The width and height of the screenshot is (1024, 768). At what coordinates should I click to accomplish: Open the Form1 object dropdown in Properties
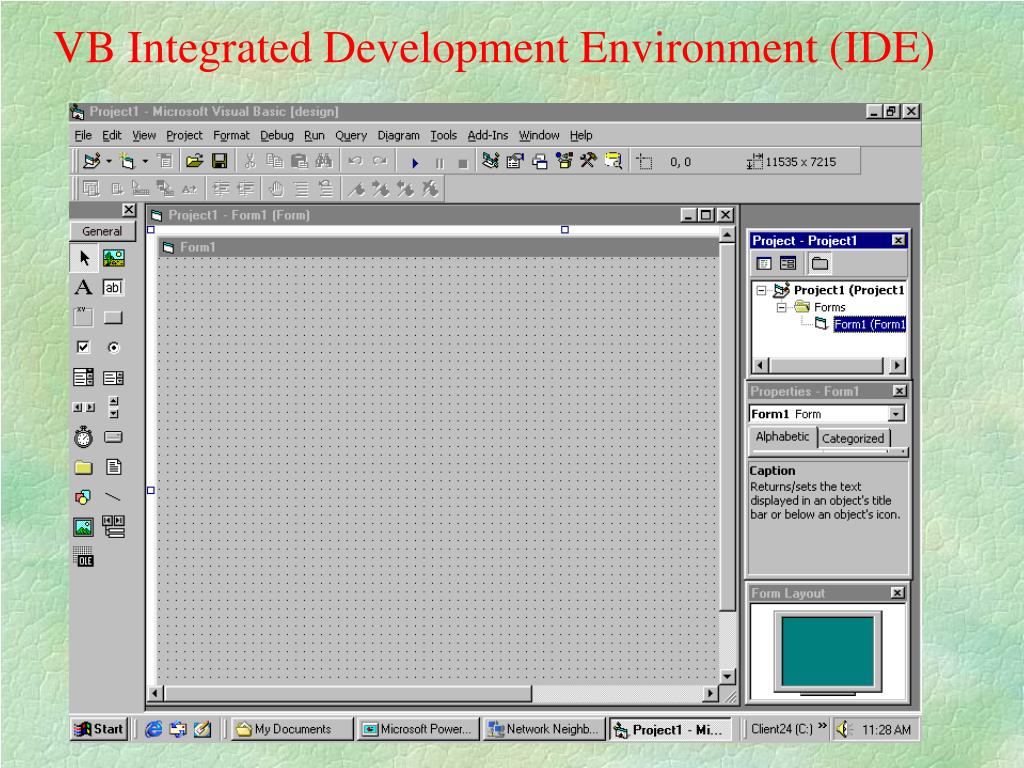[x=896, y=413]
